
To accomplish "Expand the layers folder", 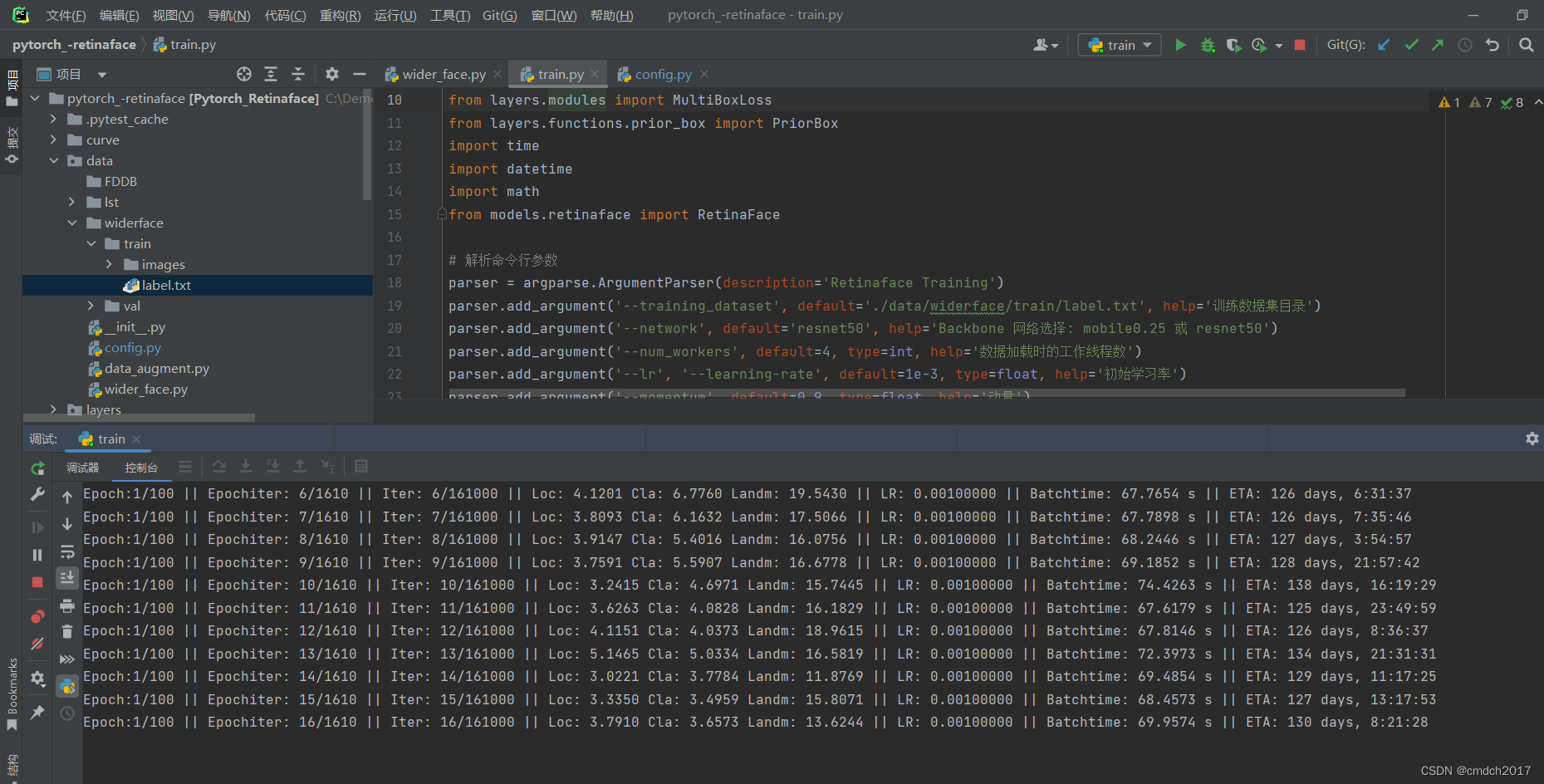I will [53, 409].
